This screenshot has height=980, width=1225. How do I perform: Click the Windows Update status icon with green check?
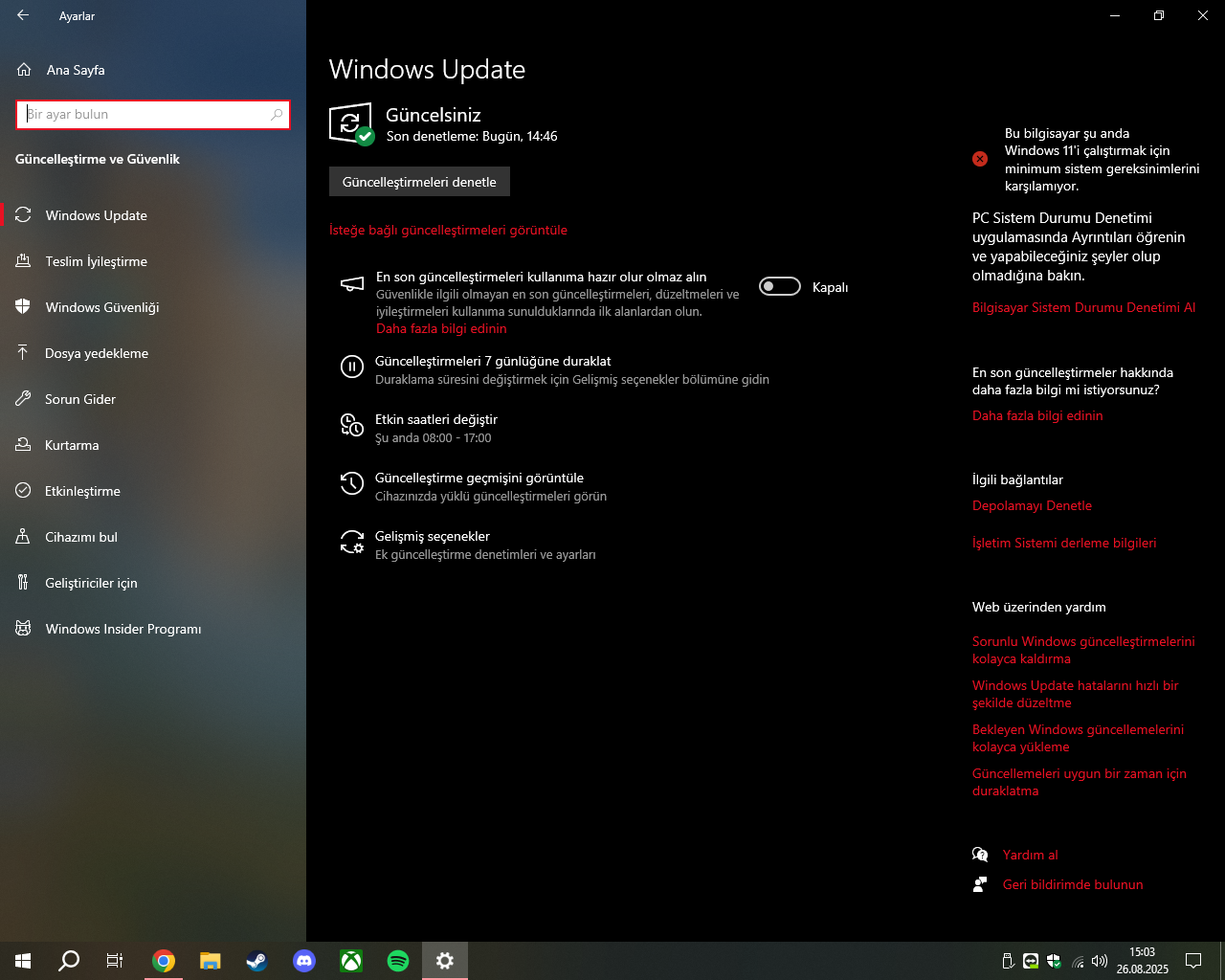(351, 124)
